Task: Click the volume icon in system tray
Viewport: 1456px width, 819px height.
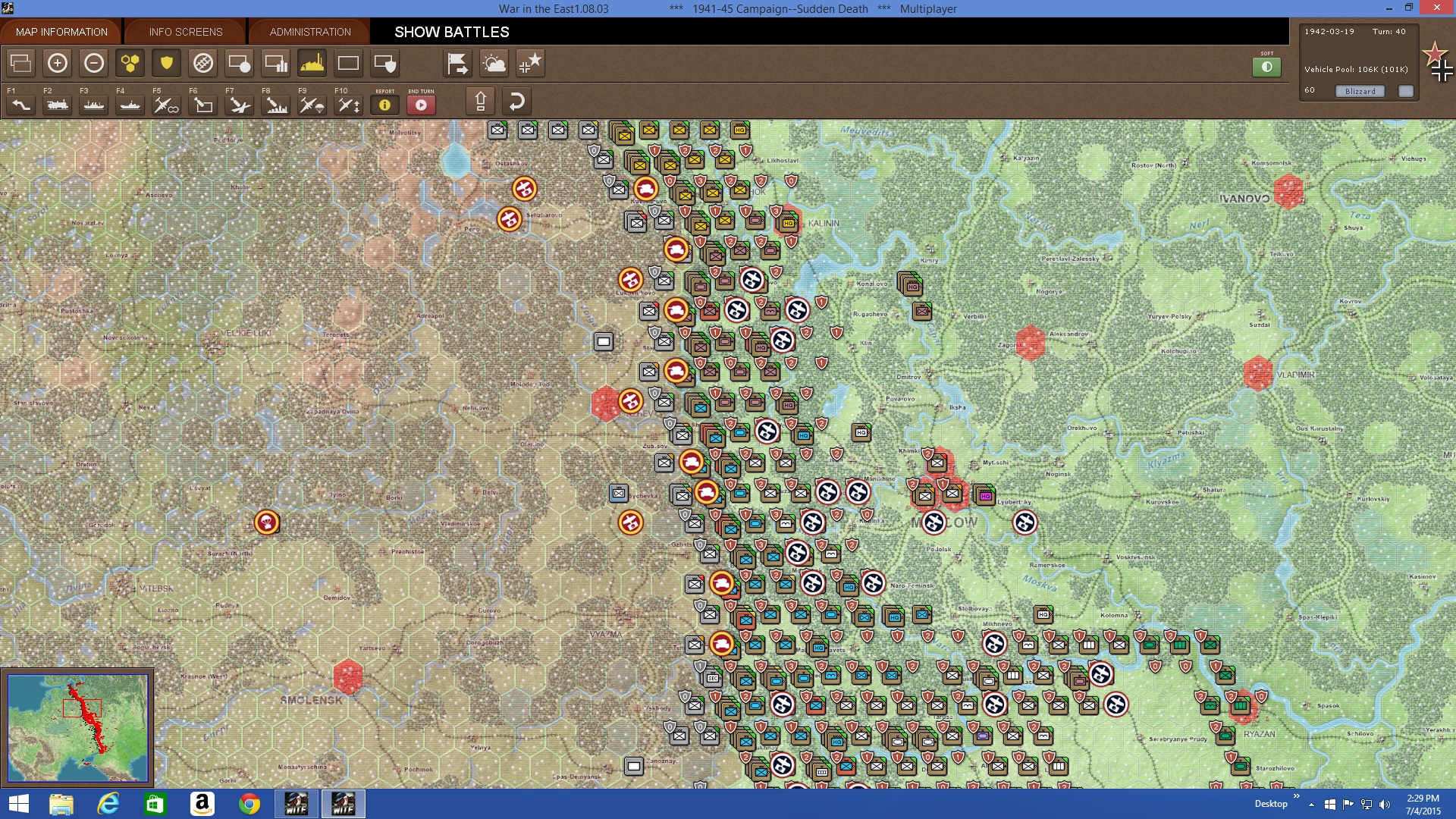Action: [1385, 805]
